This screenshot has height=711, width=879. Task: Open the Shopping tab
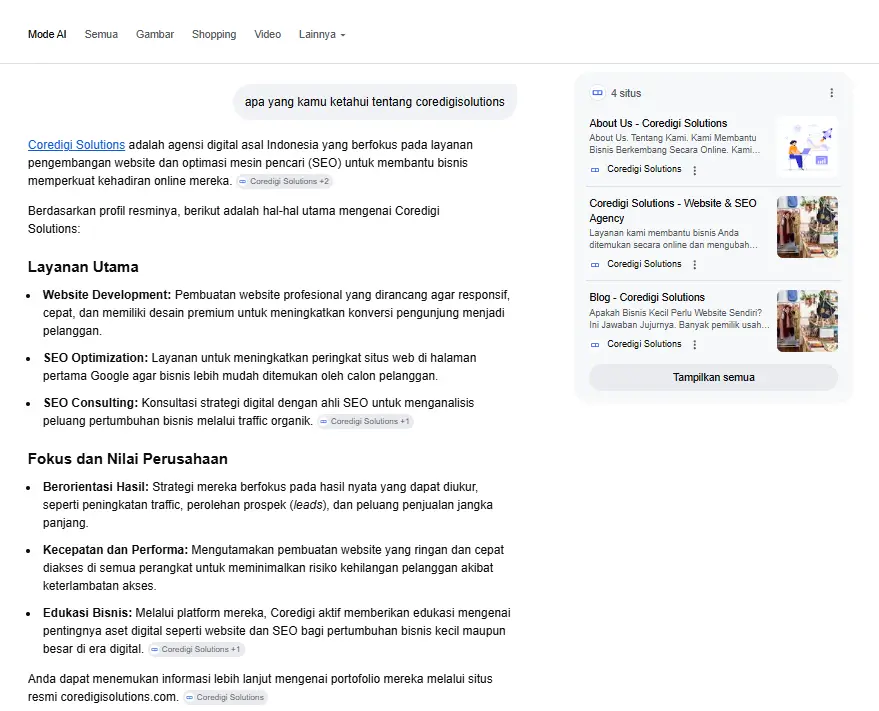(214, 34)
